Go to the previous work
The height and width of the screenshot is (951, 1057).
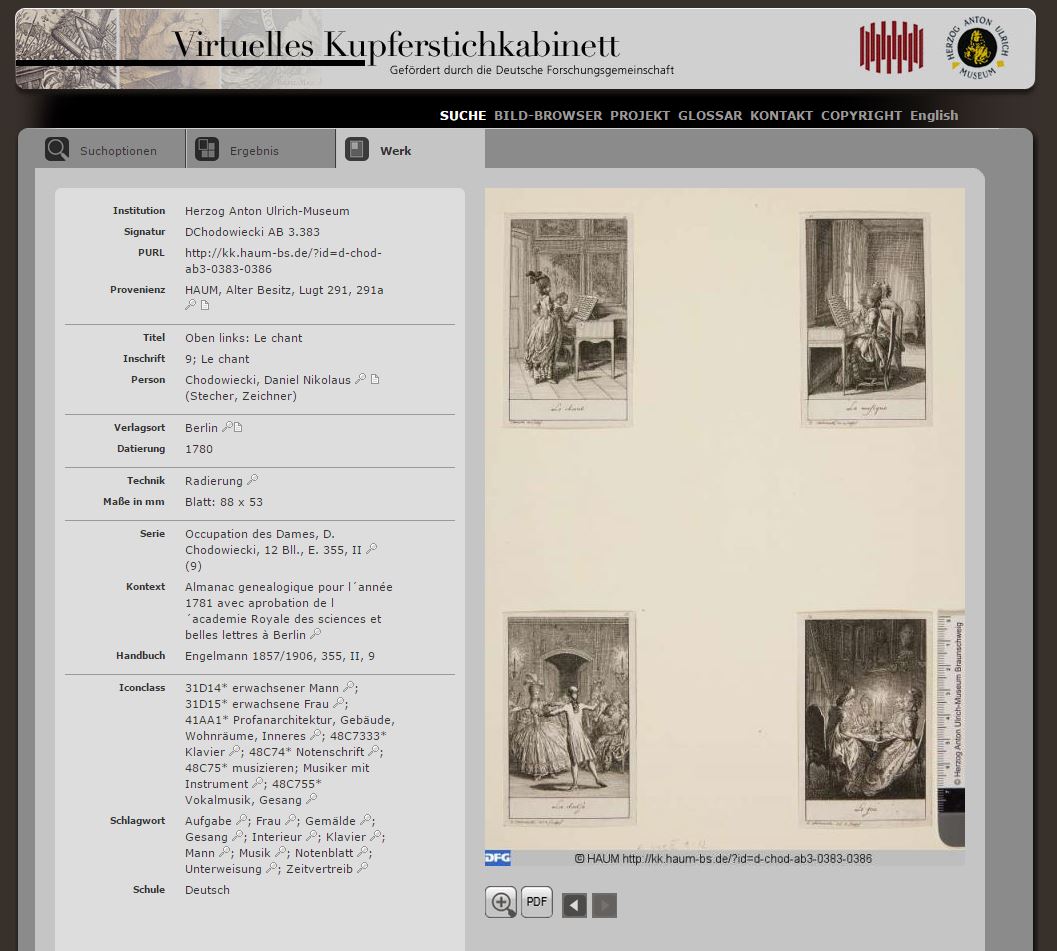pos(574,905)
